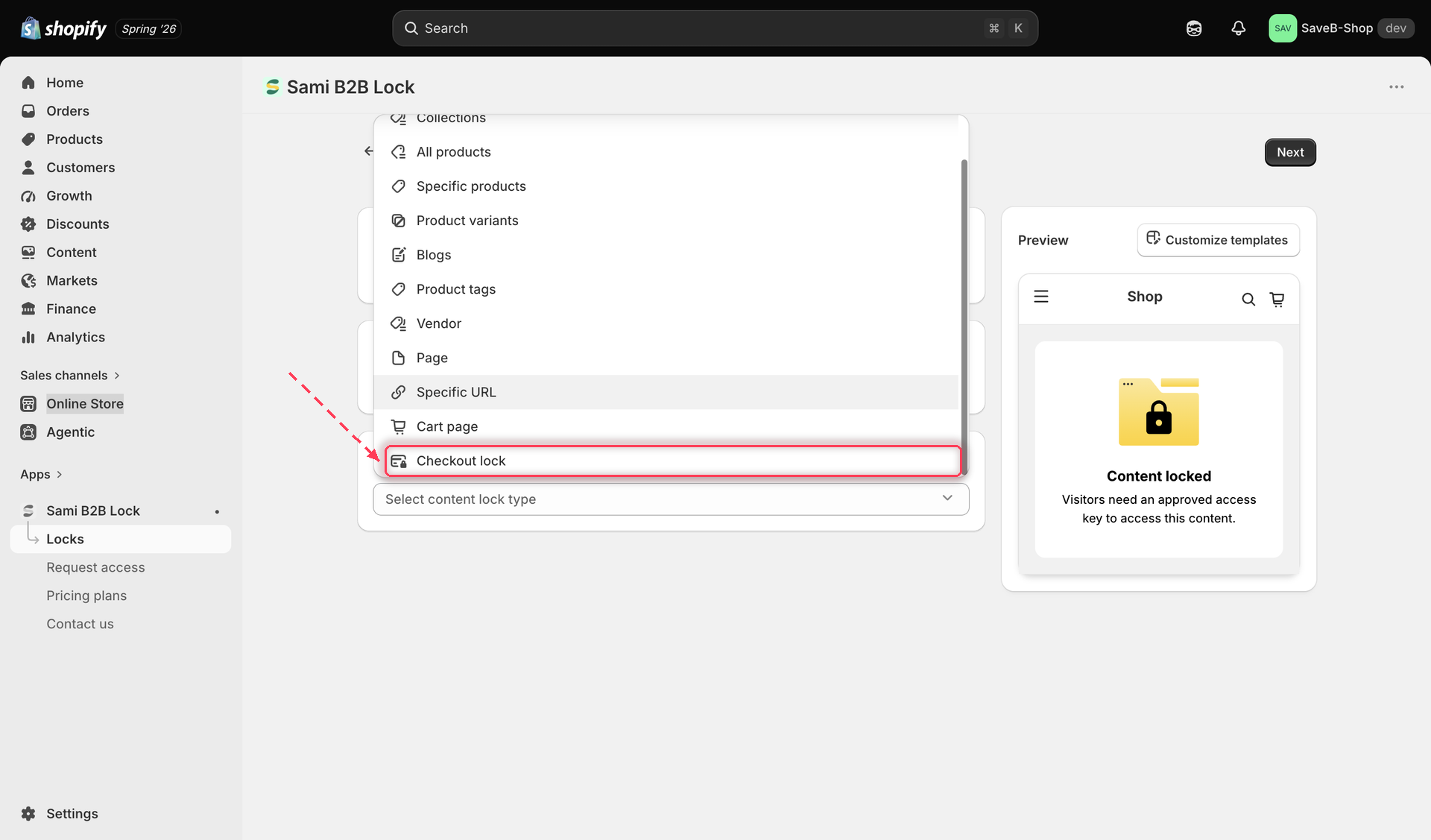Open Pricing plans in sidebar
The width and height of the screenshot is (1431, 840).
point(86,596)
